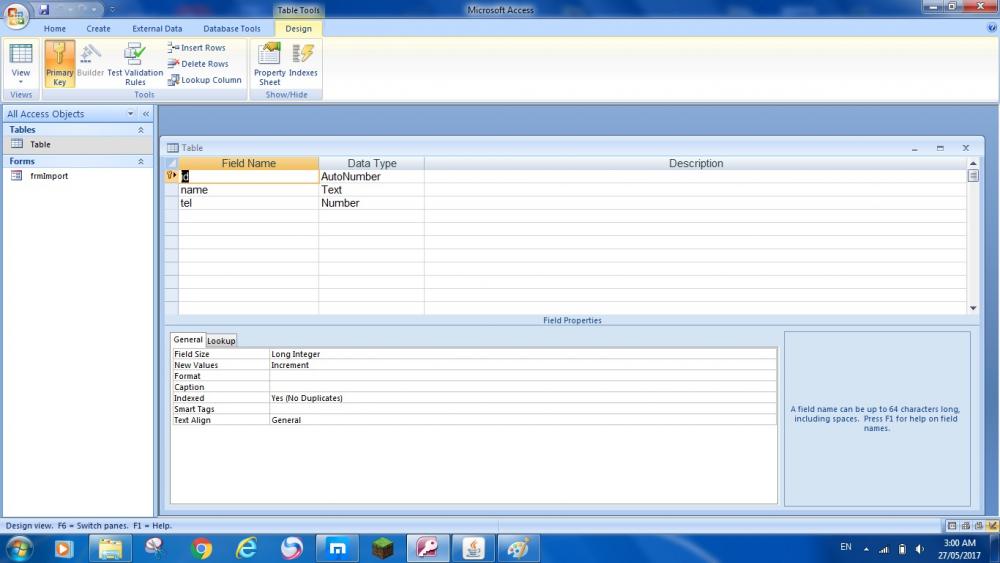Click the Text Align General value

pos(523,420)
